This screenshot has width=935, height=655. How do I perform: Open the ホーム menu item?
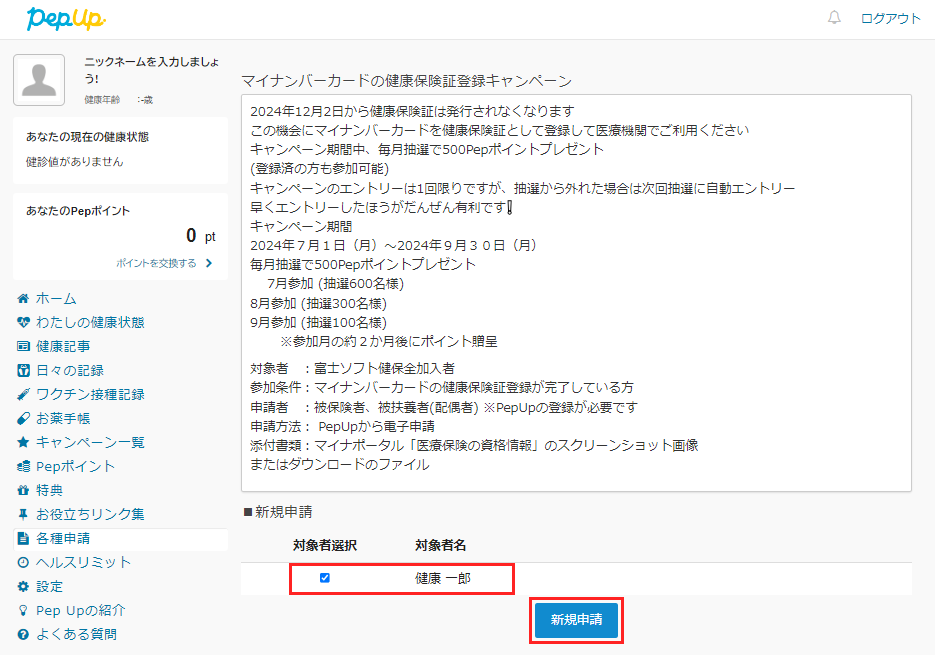pos(56,298)
